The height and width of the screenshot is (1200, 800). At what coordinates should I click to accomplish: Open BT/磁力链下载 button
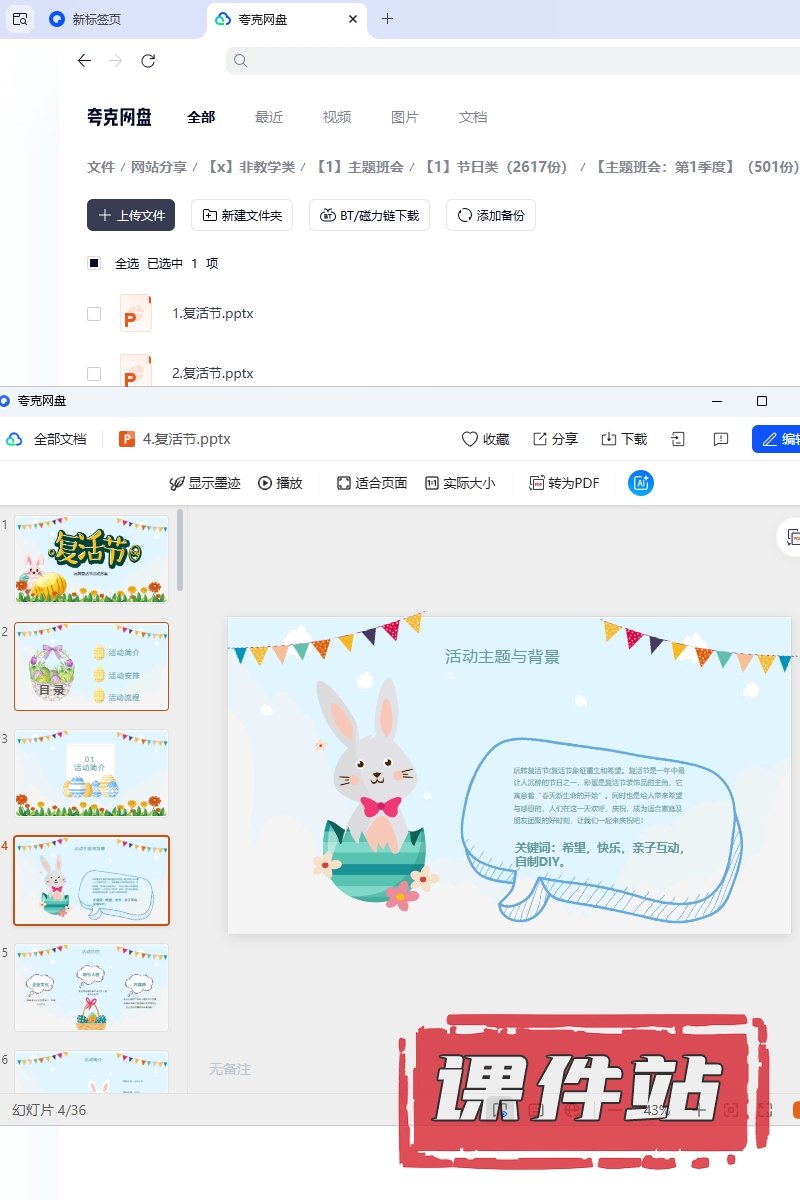(370, 215)
